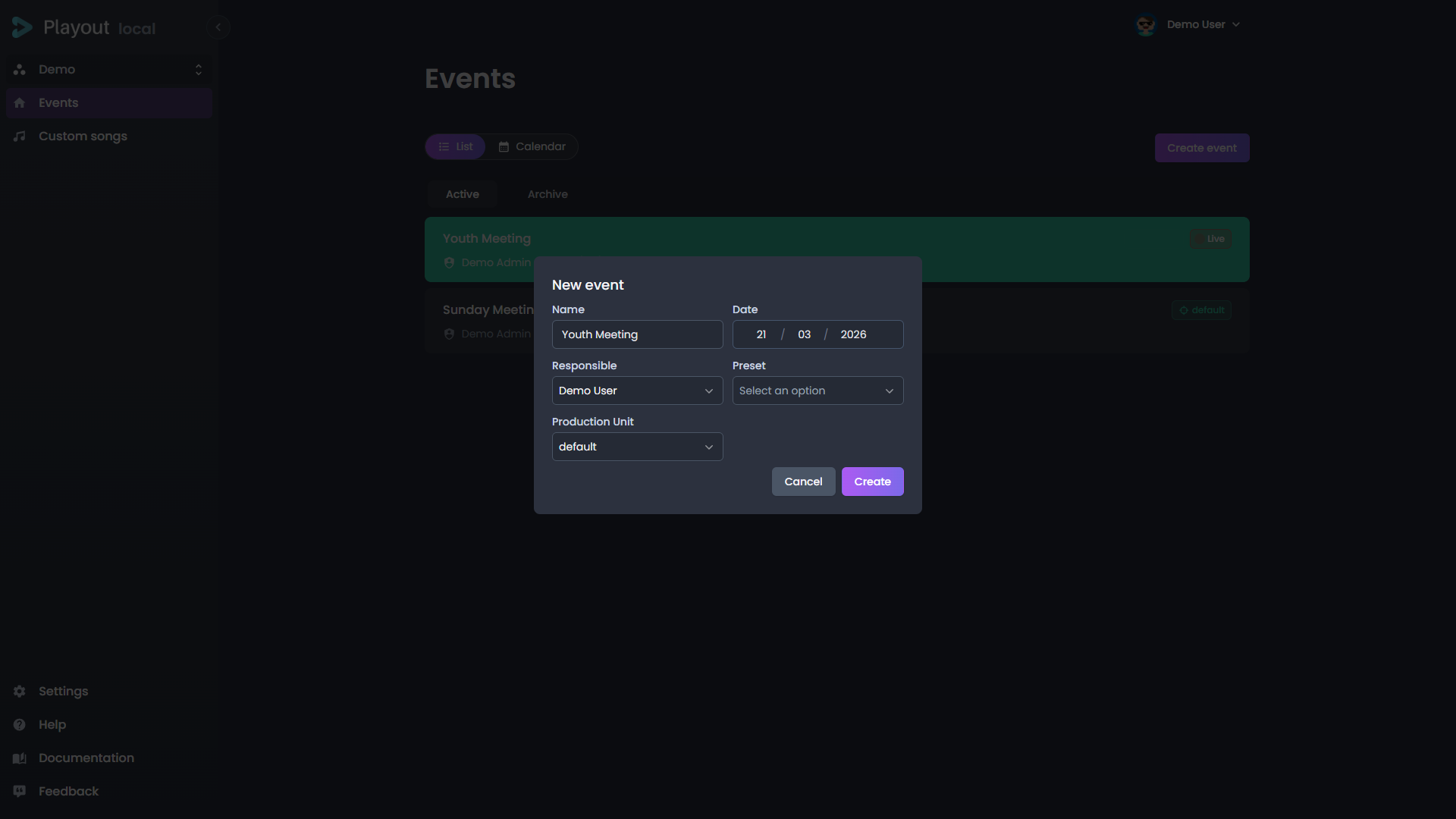Click the Custom songs music note icon
The height and width of the screenshot is (819, 1456).
point(20,136)
